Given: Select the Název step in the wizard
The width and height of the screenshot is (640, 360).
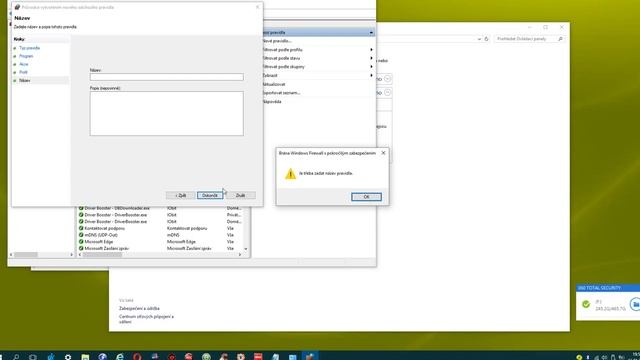Looking at the screenshot, I should pyautogui.click(x=24, y=80).
